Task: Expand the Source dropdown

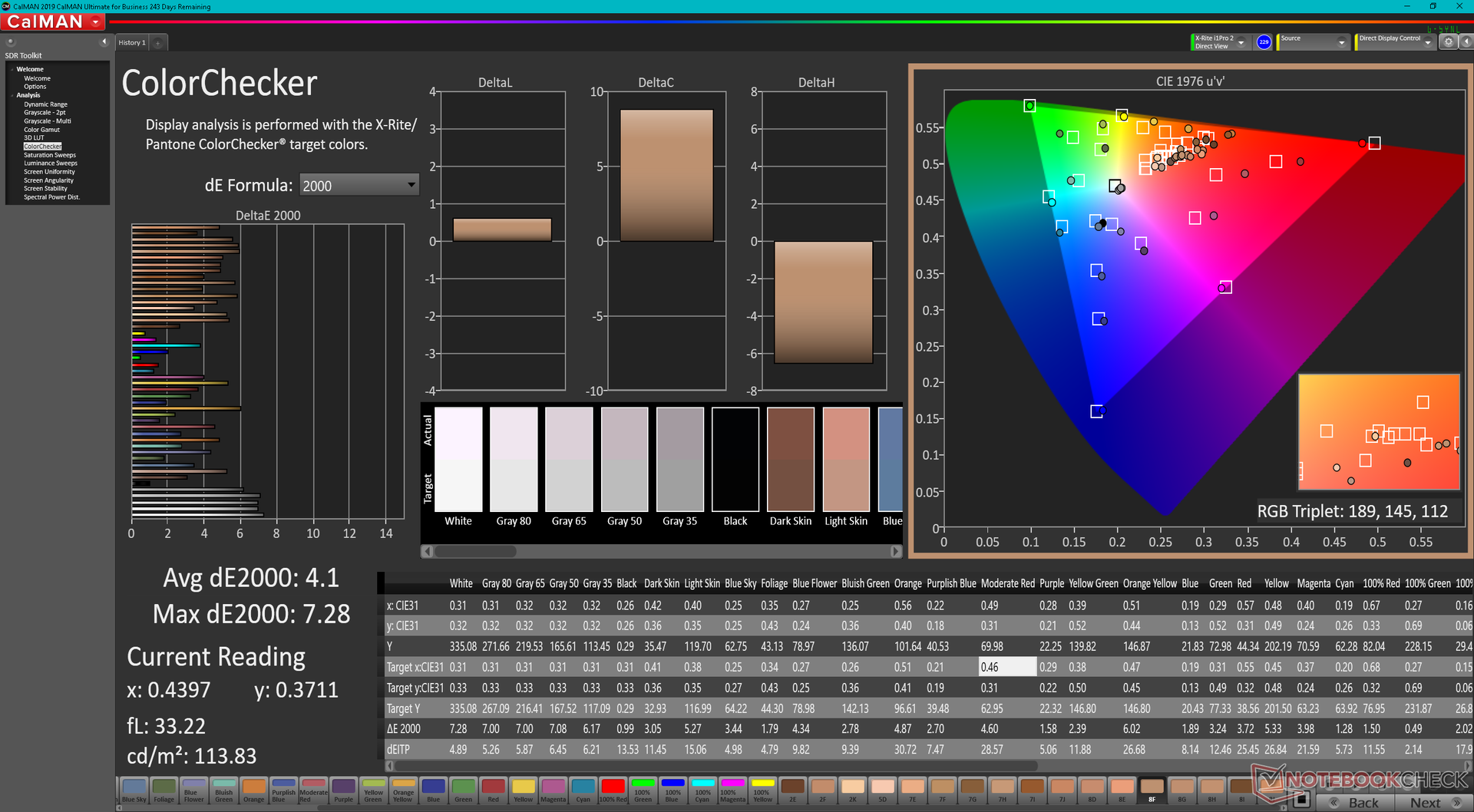Action: [x=1341, y=42]
